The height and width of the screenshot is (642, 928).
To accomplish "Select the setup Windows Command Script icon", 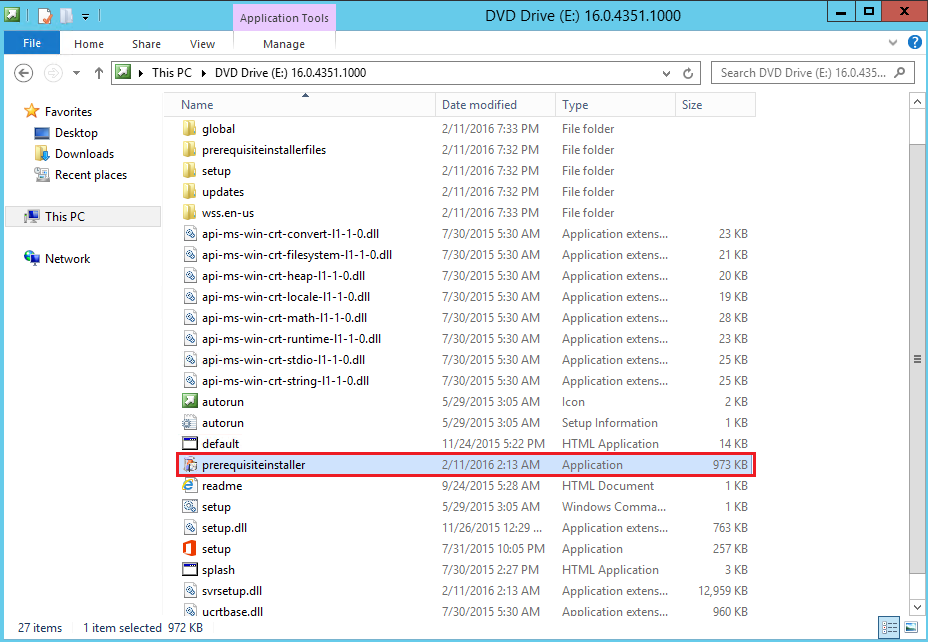I will tap(189, 506).
